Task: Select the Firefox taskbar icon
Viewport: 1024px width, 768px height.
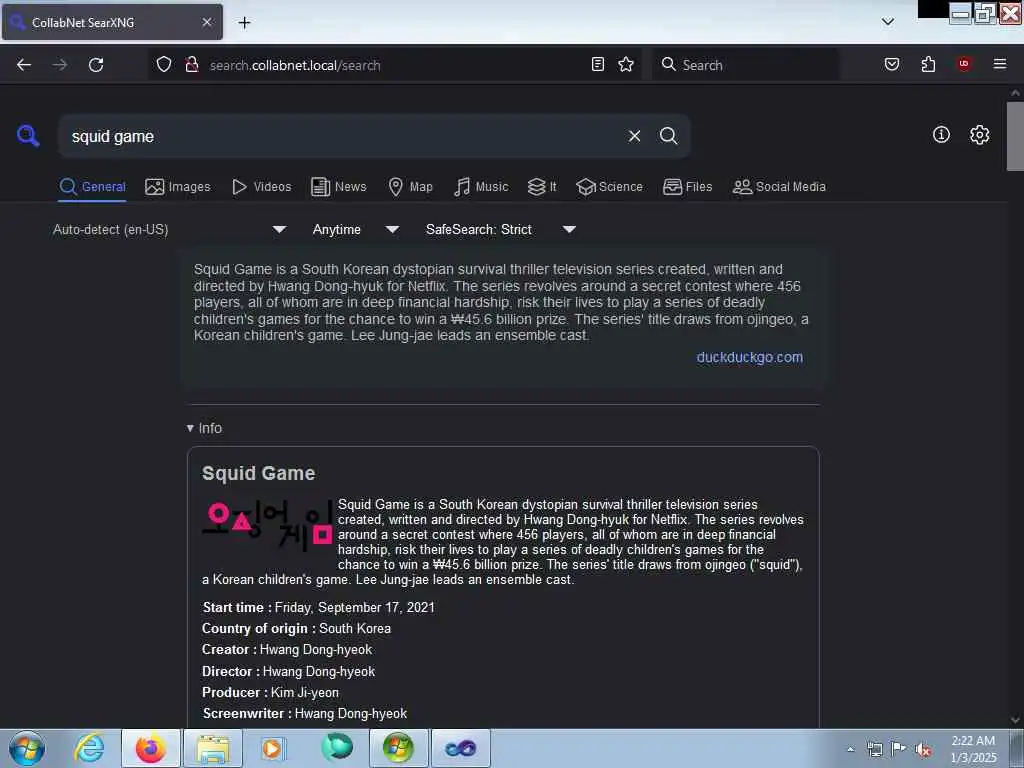Action: point(150,748)
